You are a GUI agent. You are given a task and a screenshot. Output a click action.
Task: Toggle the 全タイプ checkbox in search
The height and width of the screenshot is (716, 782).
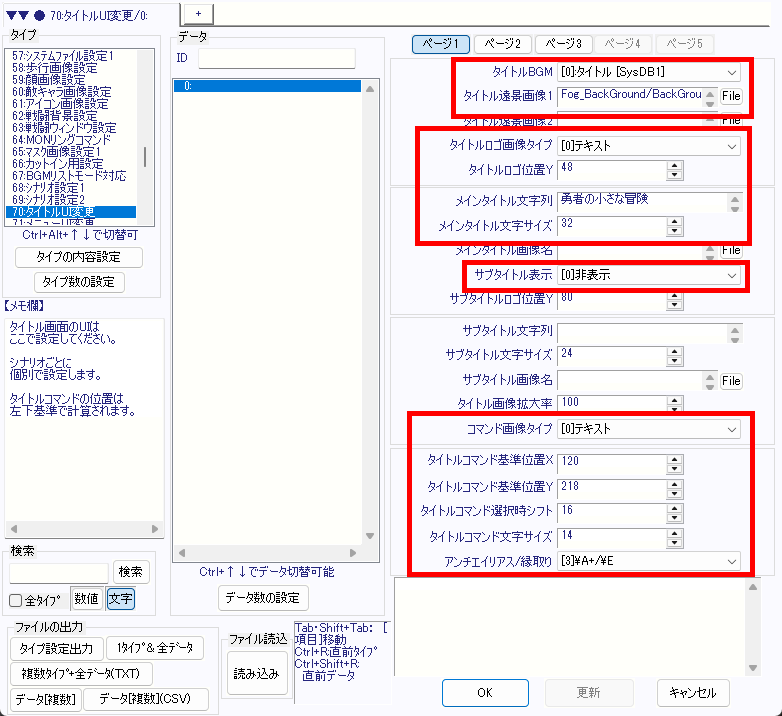pyautogui.click(x=16, y=600)
